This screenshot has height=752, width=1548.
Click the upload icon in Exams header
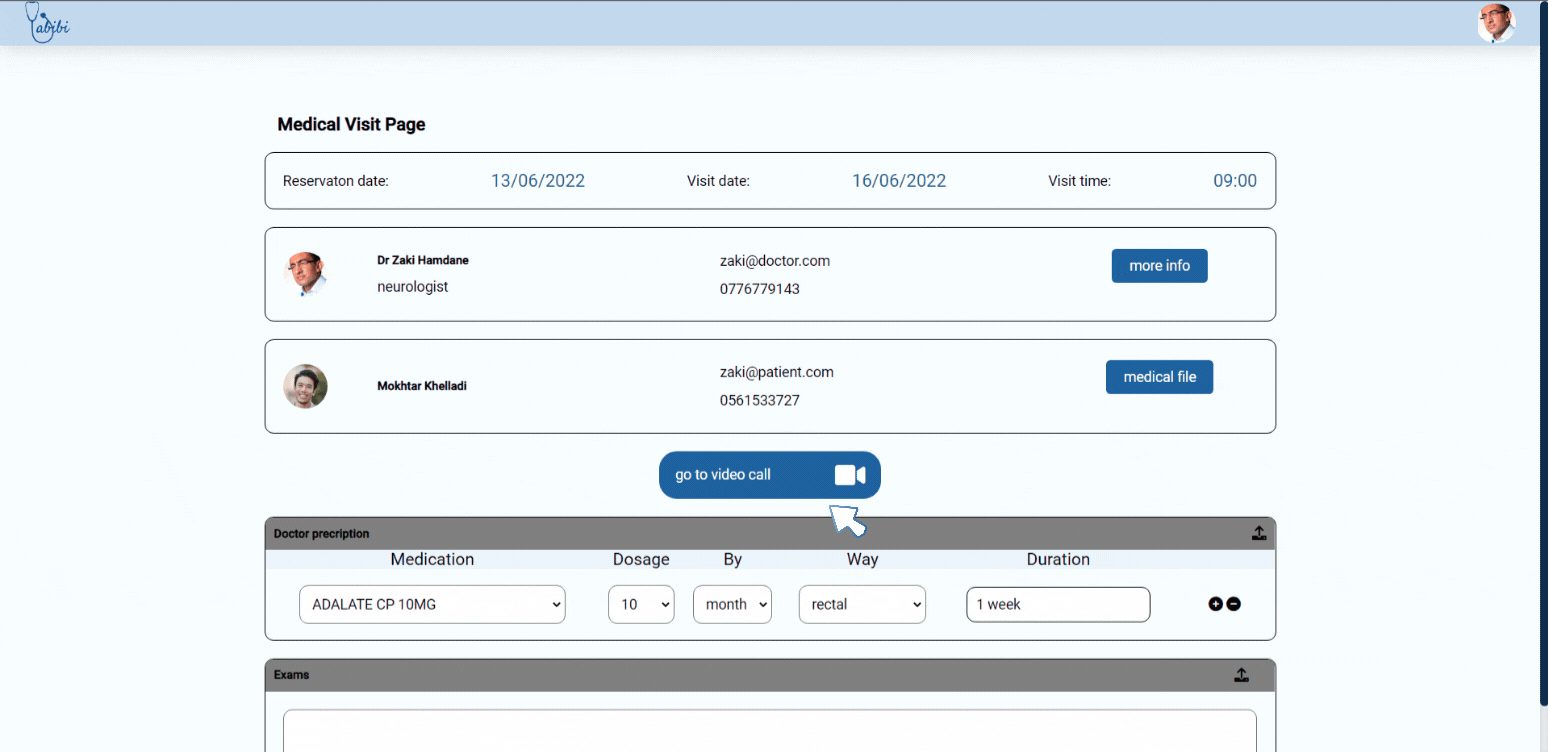click(x=1241, y=675)
